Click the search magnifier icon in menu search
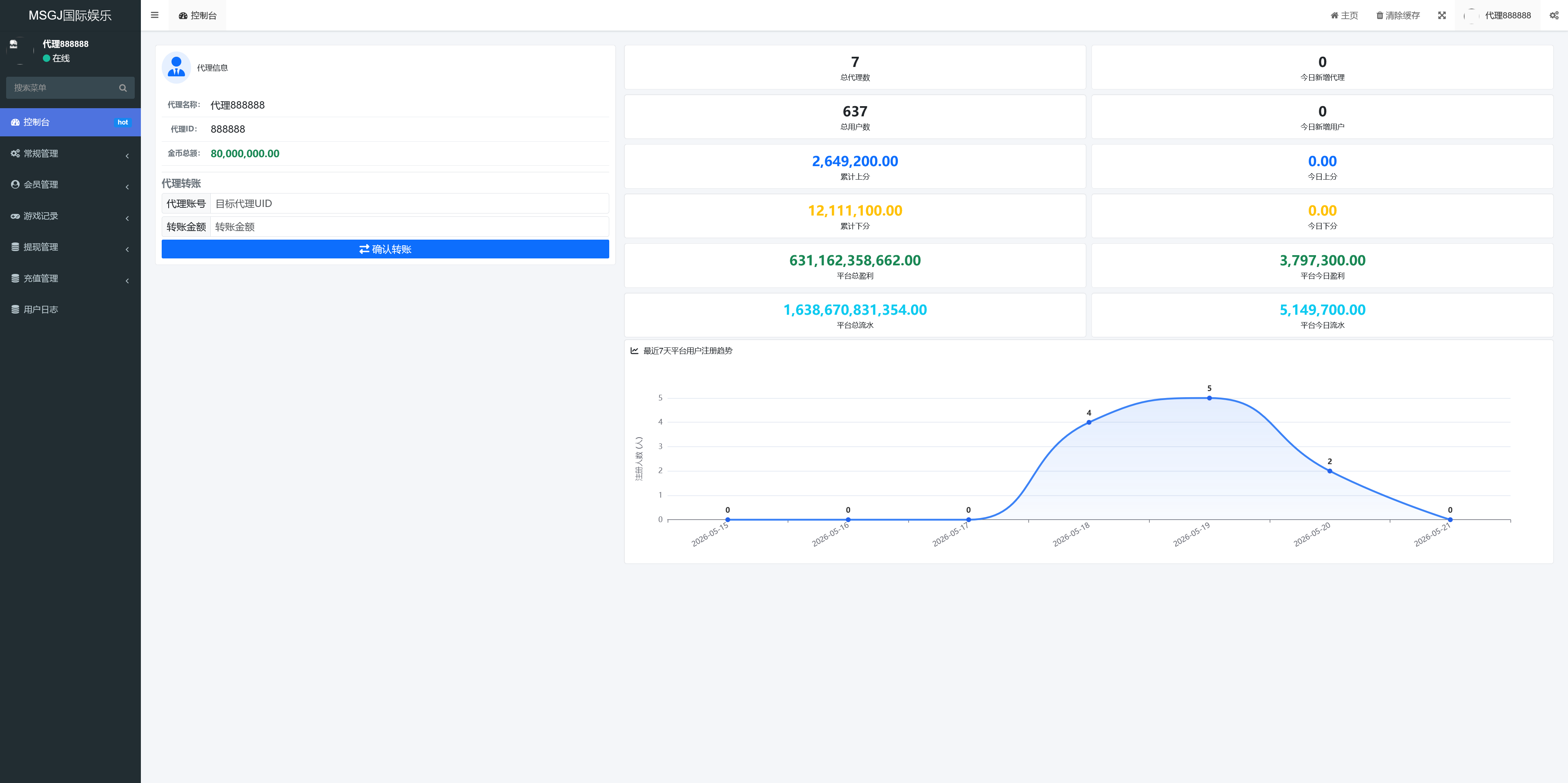 pyautogui.click(x=123, y=88)
